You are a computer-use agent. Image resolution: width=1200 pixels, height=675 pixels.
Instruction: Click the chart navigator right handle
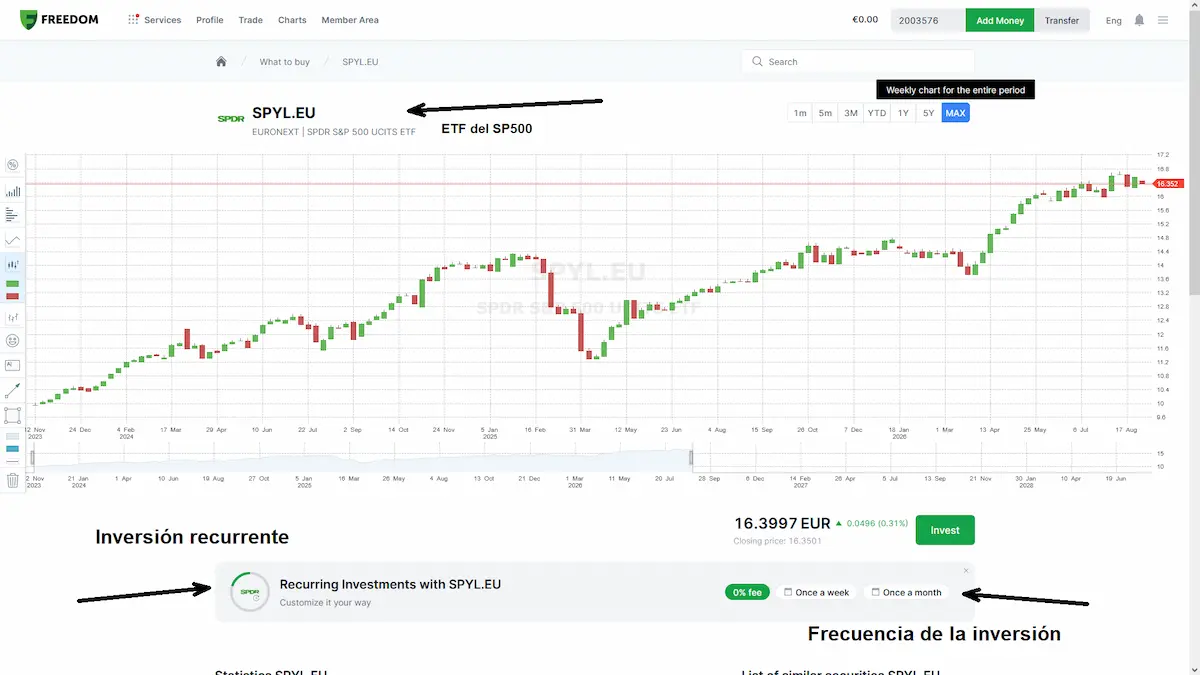pos(692,458)
